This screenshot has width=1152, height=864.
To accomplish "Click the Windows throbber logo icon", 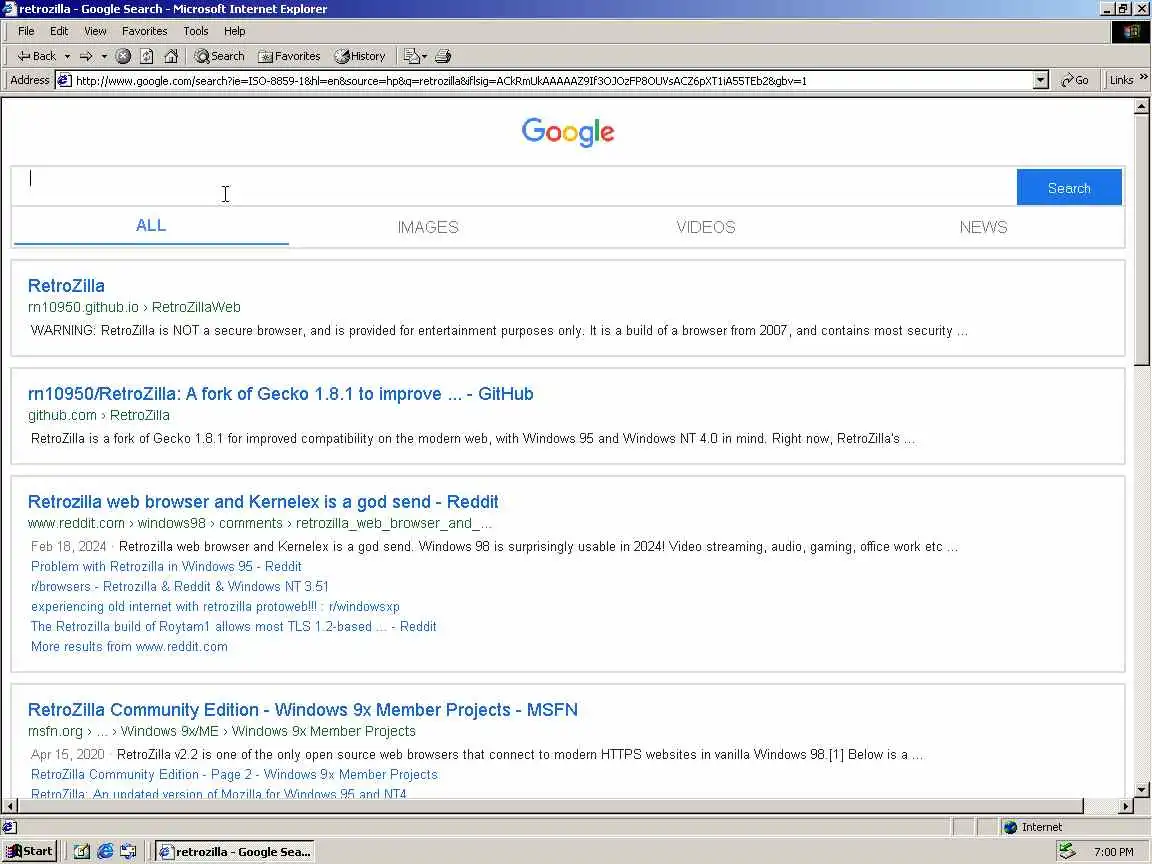I will click(x=1131, y=32).
